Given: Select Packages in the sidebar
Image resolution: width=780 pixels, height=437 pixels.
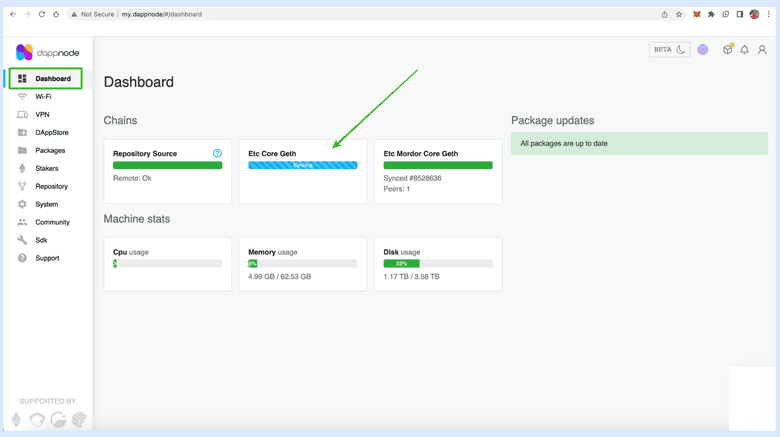Looking at the screenshot, I should coord(50,151).
